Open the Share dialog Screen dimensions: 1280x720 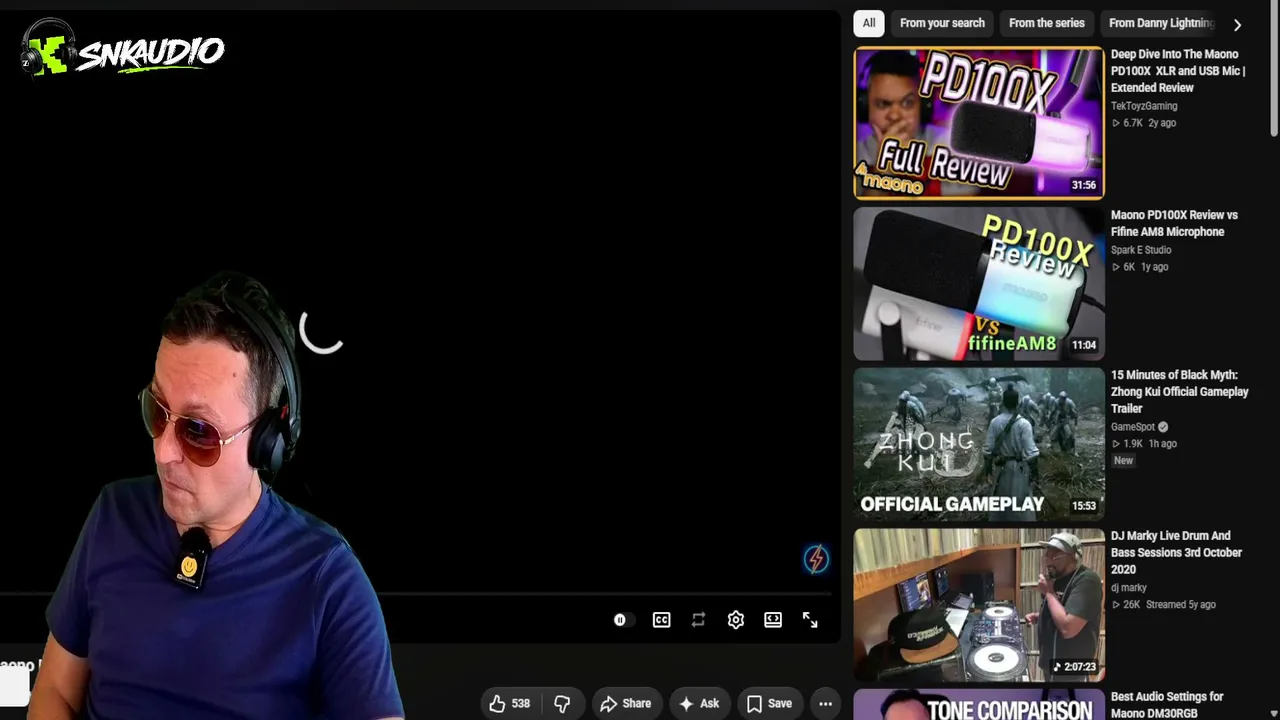coord(625,704)
